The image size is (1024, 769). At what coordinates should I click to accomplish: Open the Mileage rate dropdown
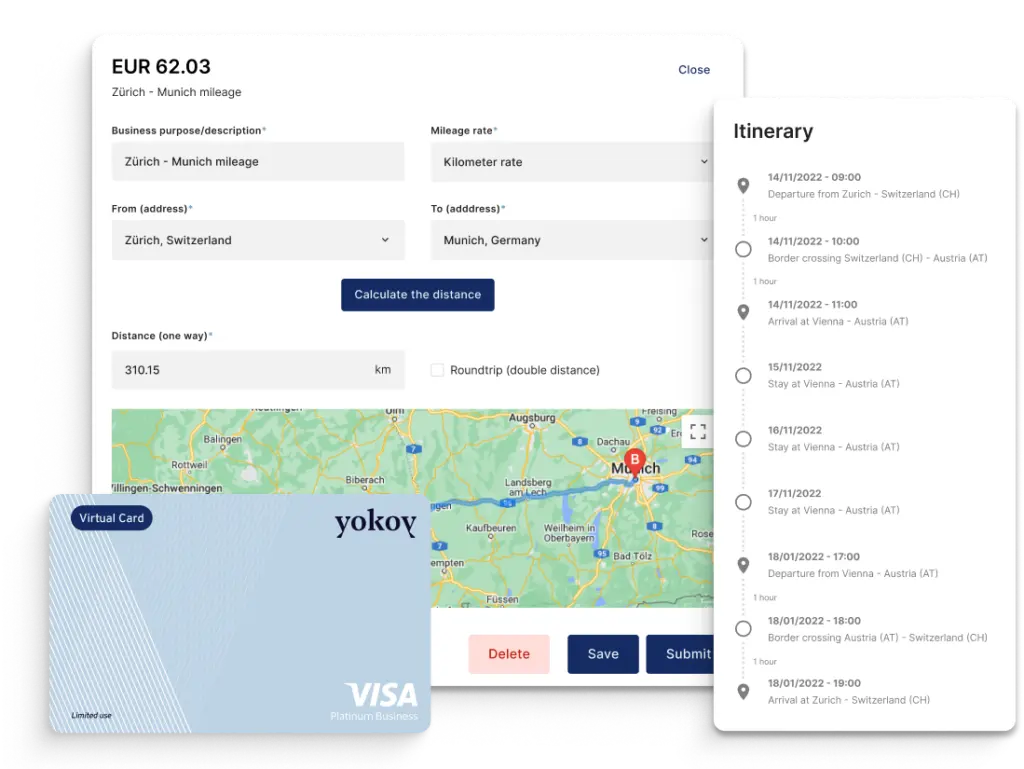[x=571, y=162]
